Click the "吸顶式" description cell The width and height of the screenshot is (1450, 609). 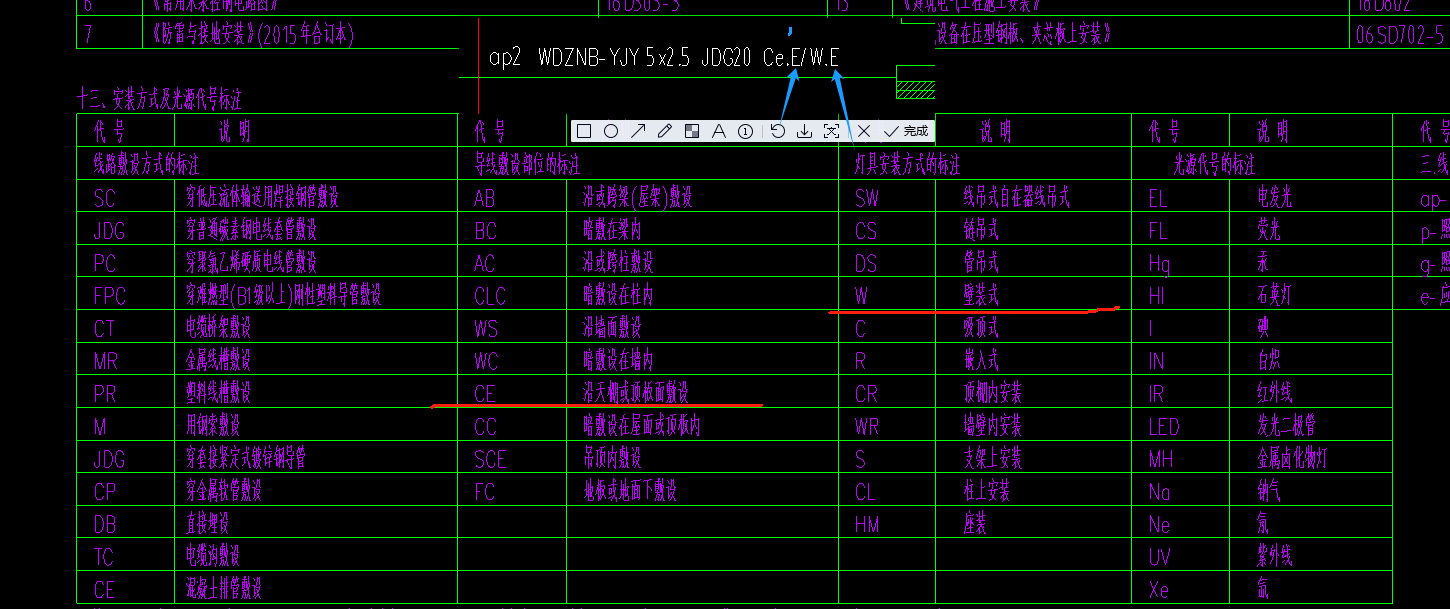coord(981,328)
